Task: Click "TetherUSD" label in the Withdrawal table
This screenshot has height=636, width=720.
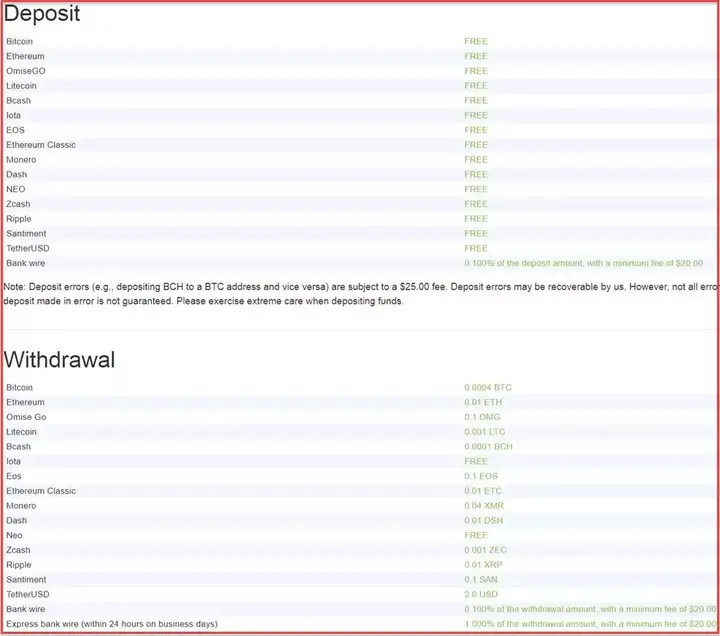Action: click(28, 594)
